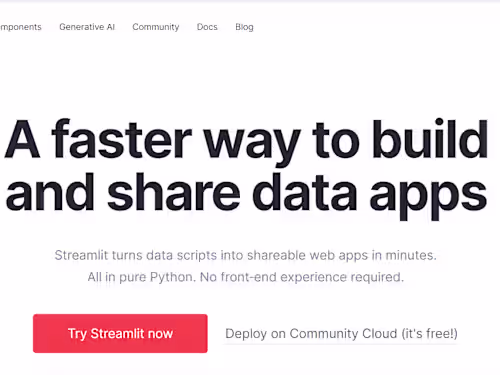Click the word "Streamlit" in the subtitle
The height and width of the screenshot is (375, 500).
(x=82, y=255)
